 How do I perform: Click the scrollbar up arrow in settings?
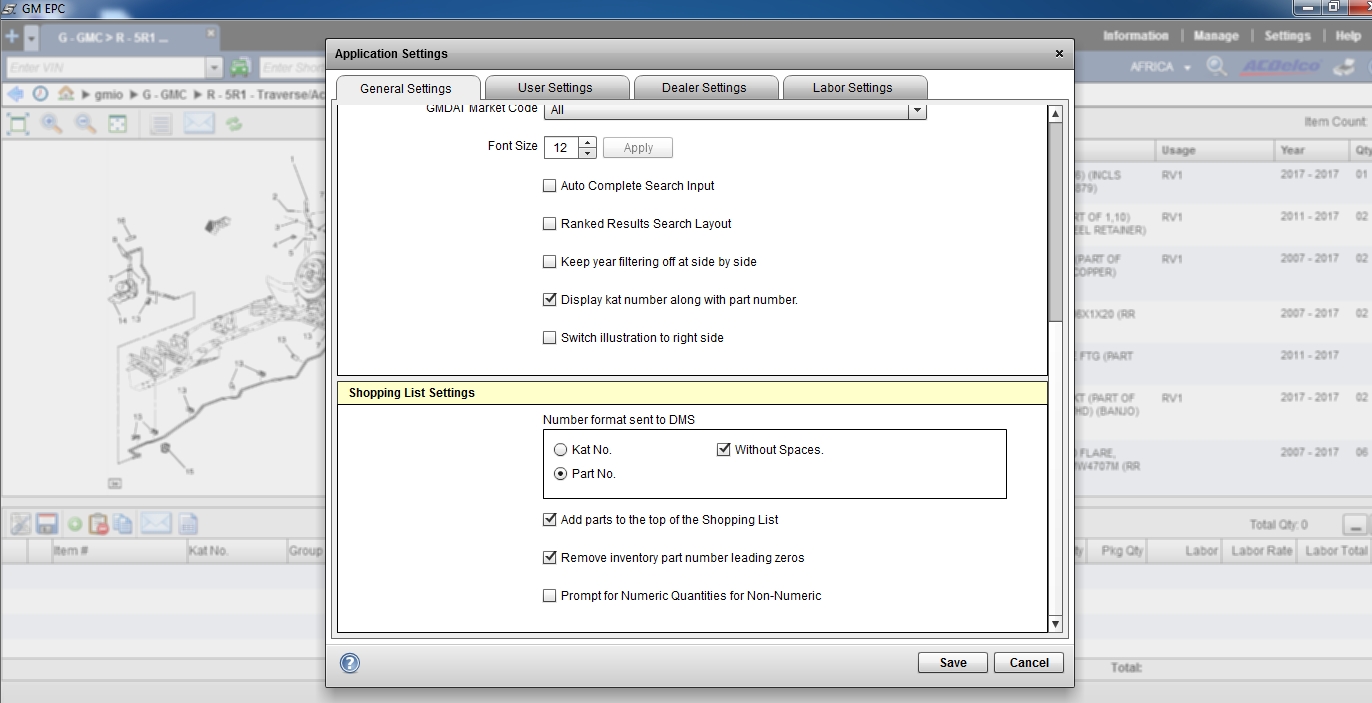[1055, 114]
